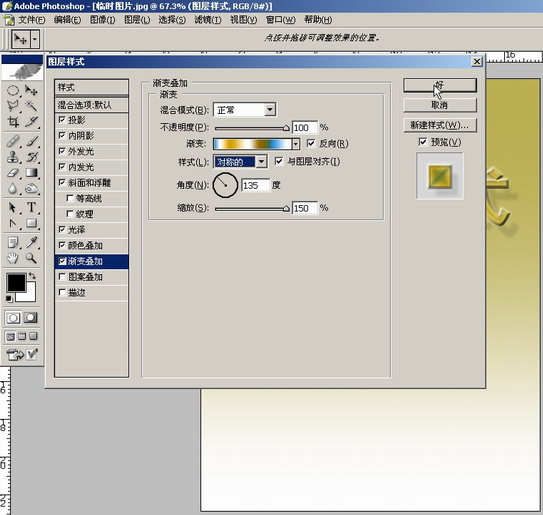Open the 选择 Select menu
Screen dimensions: 543x515
point(172,20)
